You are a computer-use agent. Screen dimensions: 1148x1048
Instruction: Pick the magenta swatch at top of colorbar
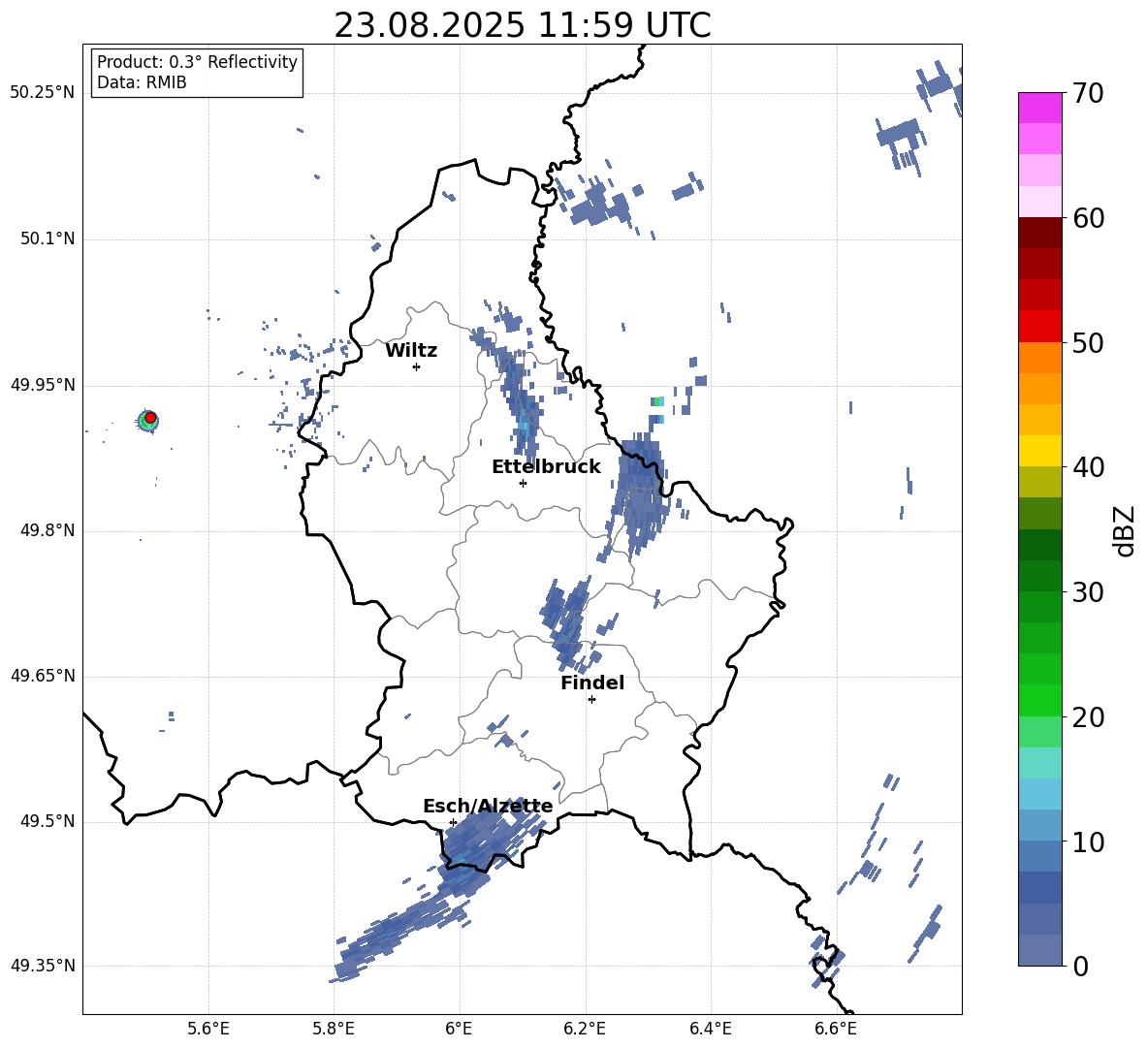tap(1039, 108)
